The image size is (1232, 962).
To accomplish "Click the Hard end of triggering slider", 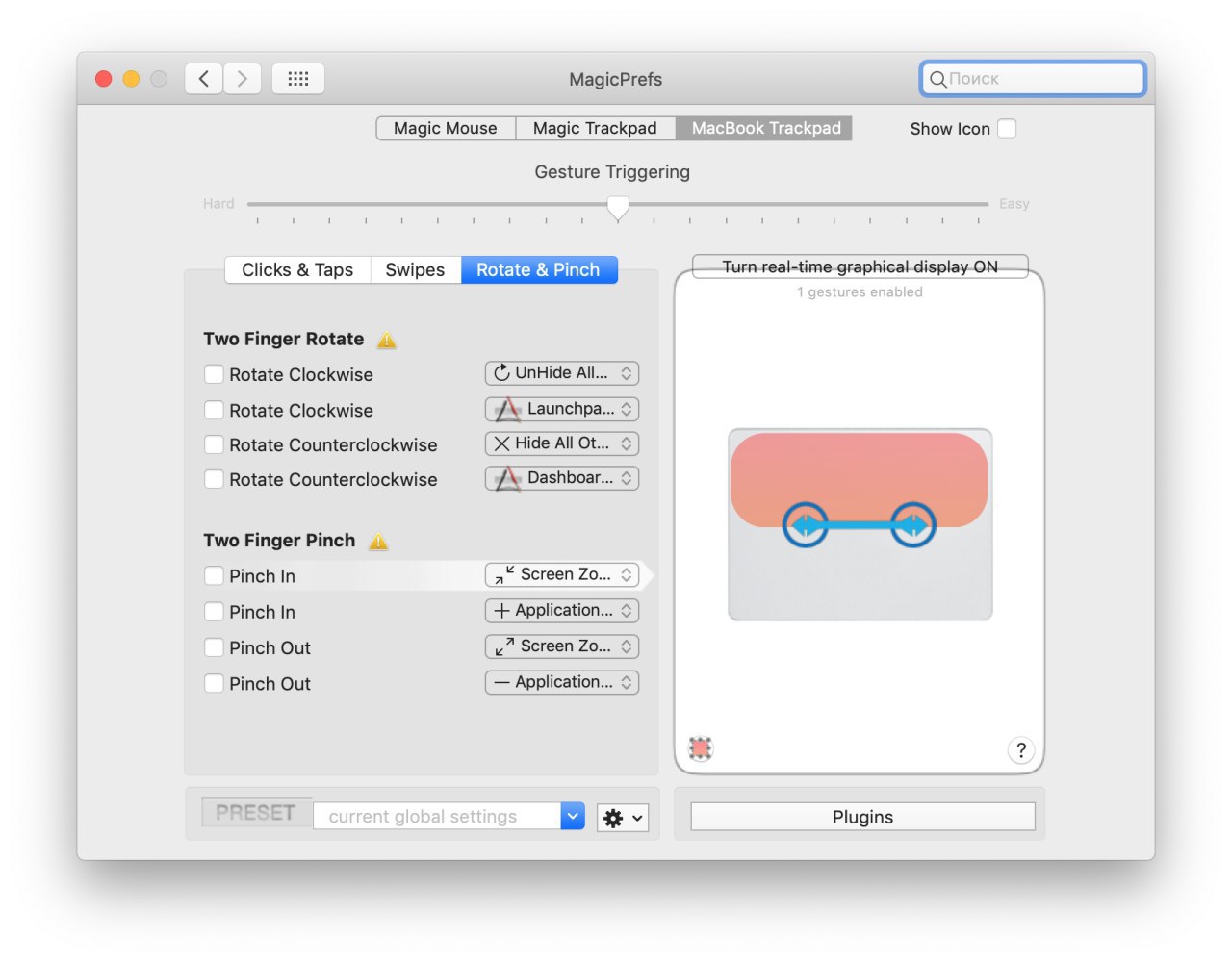I will pyautogui.click(x=218, y=204).
